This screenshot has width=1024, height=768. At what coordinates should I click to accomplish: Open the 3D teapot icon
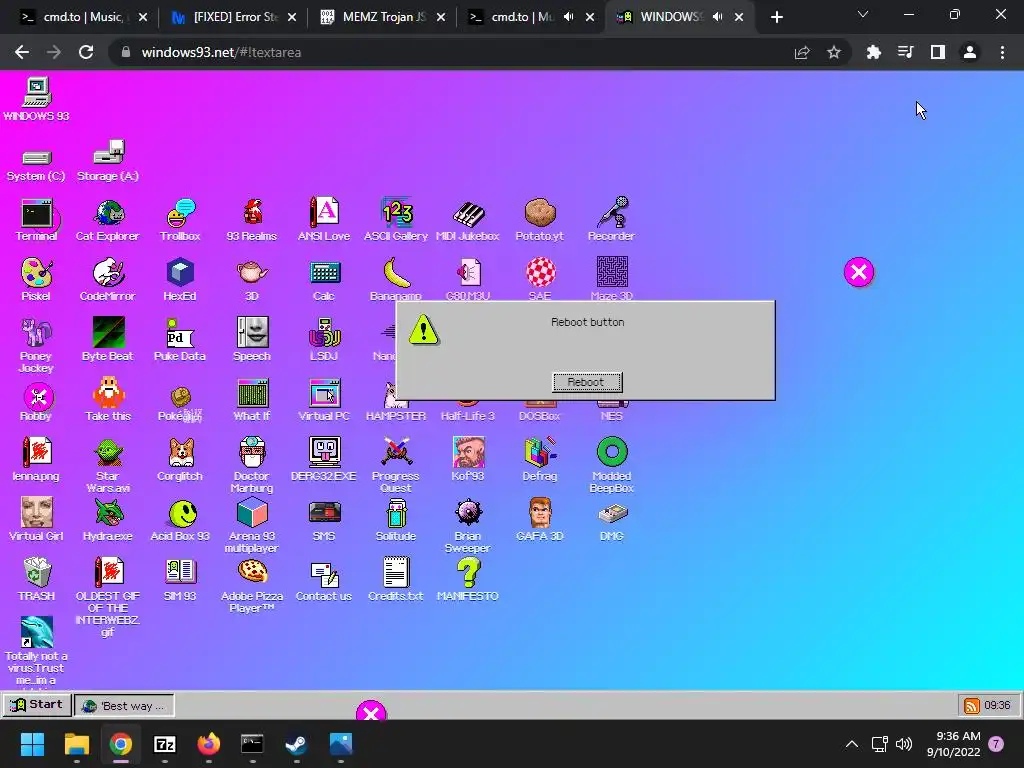click(252, 273)
